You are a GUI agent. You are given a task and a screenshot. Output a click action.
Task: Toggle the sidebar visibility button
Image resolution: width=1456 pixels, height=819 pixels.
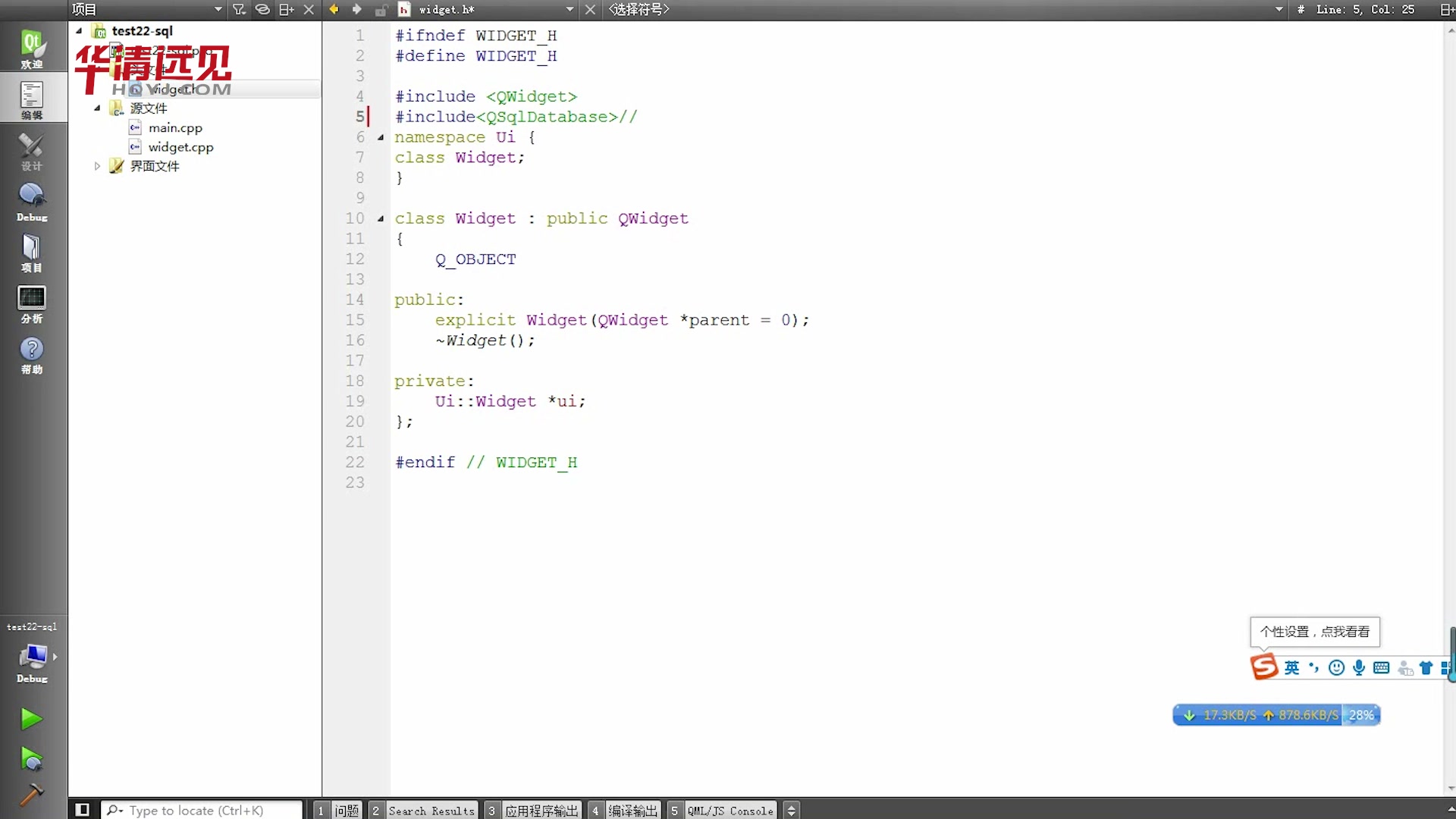click(83, 810)
